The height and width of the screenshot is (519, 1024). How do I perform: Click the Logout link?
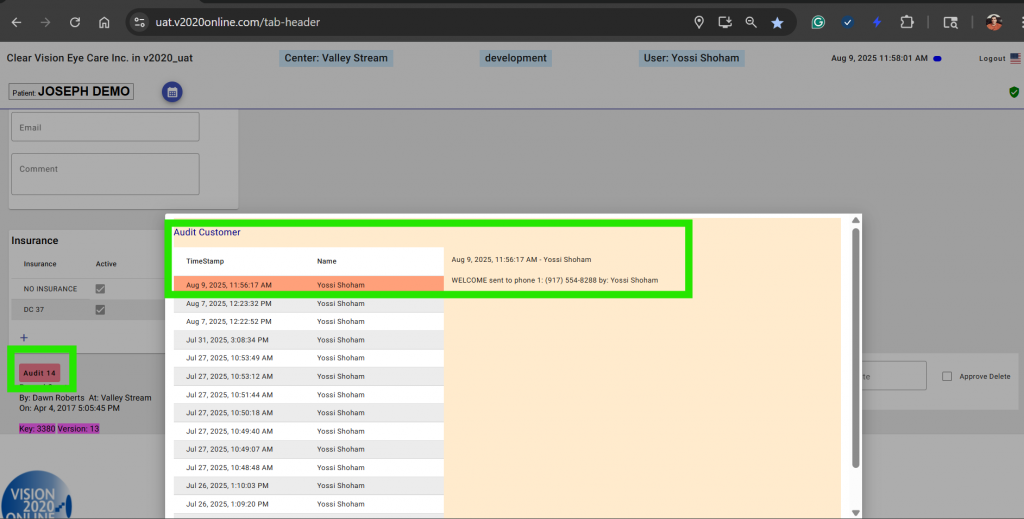point(992,58)
